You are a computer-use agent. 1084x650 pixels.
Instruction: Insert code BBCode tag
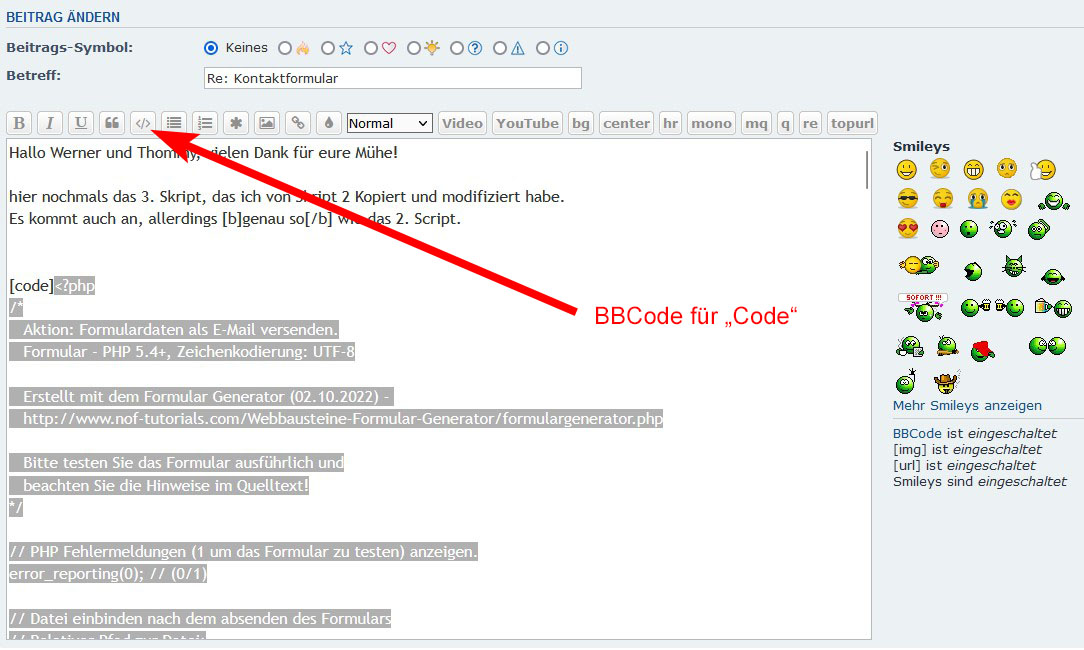tap(143, 123)
